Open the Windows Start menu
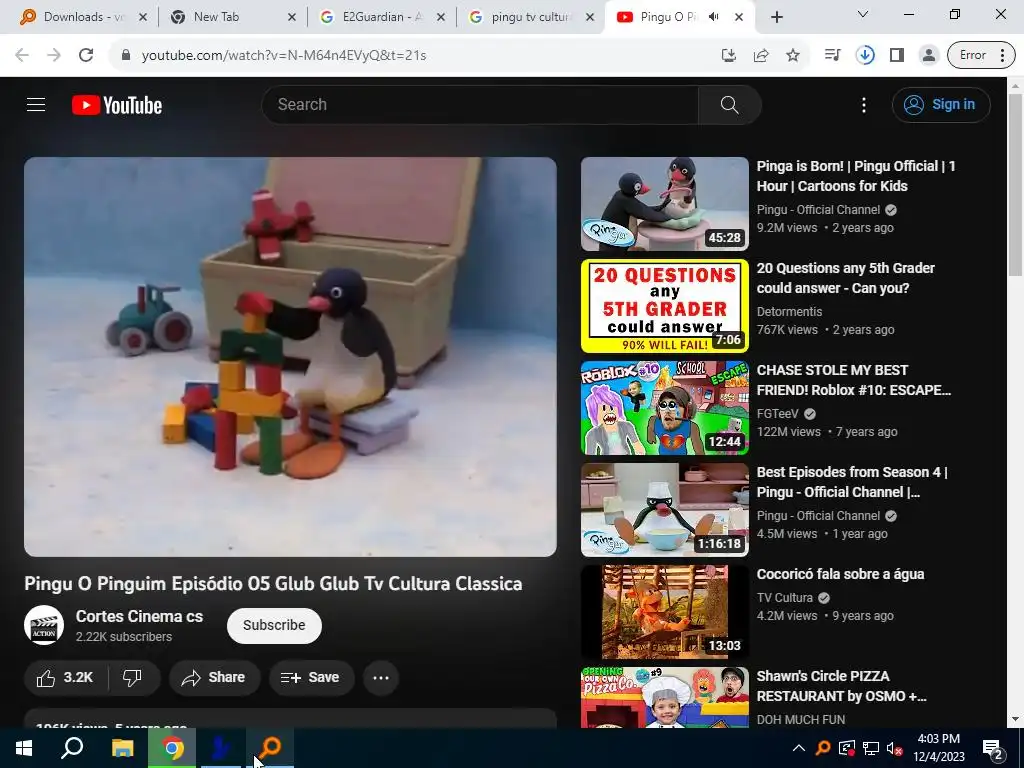Viewport: 1024px width, 768px height. click(24, 748)
